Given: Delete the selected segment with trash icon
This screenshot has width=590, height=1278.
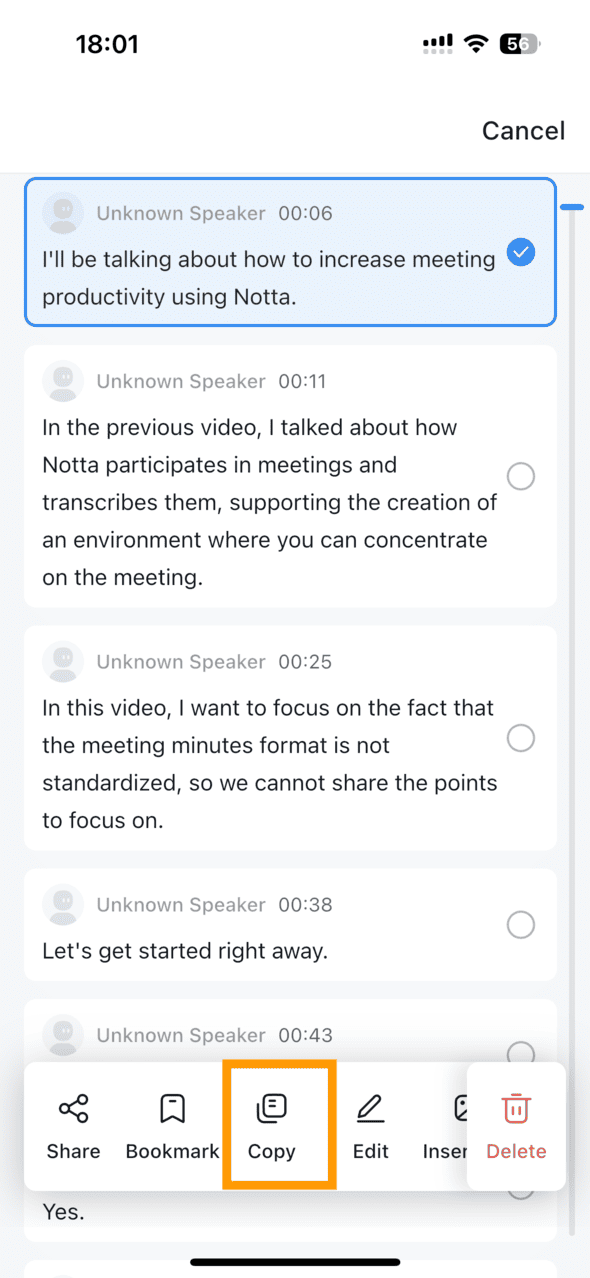Looking at the screenshot, I should [x=516, y=1109].
